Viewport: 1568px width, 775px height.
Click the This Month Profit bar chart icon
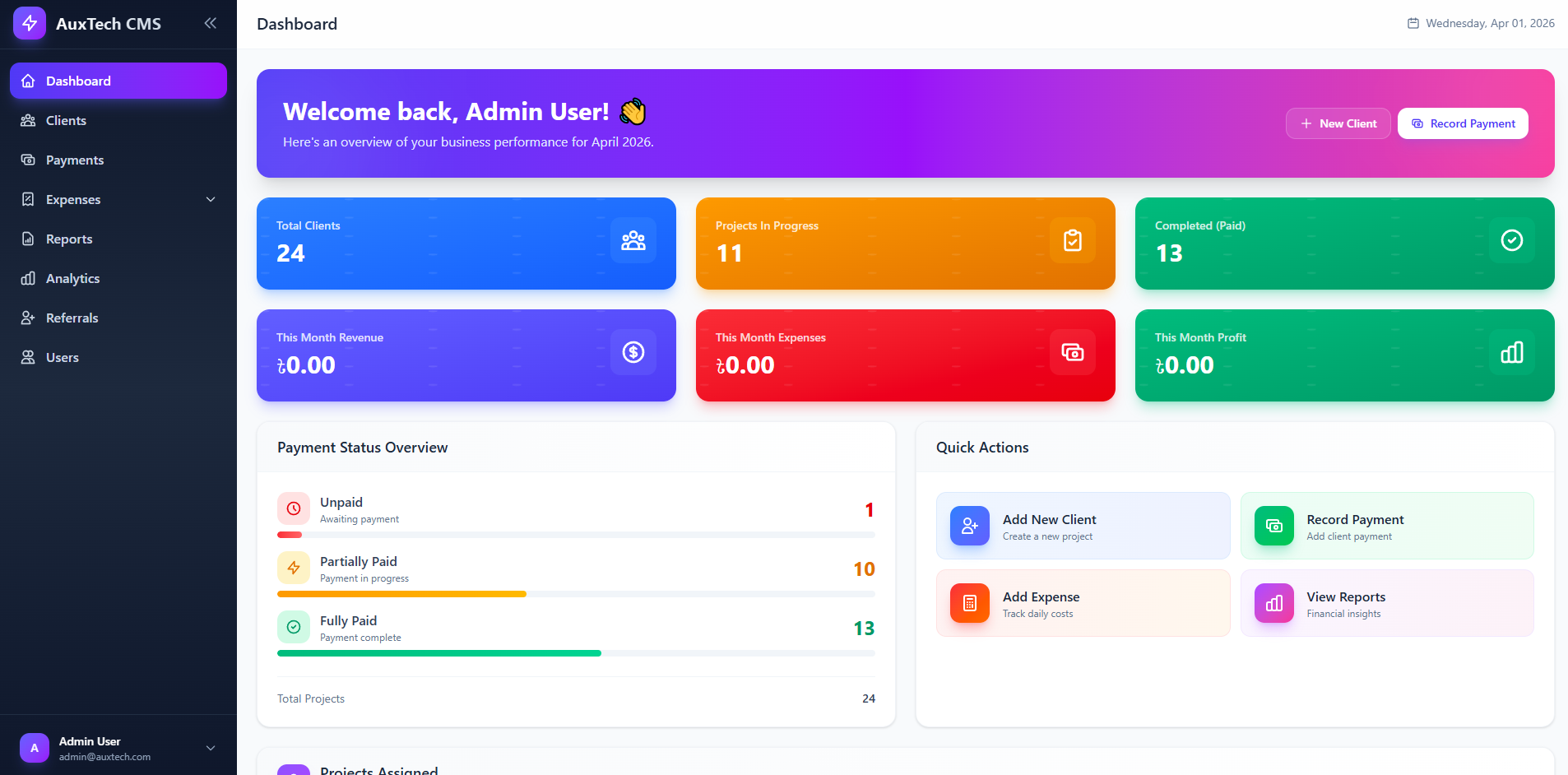pos(1511,352)
